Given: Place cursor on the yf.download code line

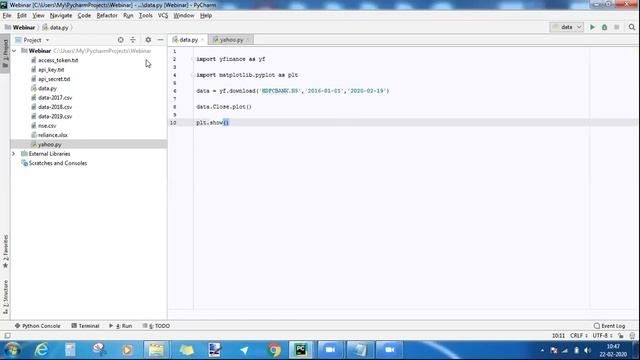Looking at the screenshot, I should coord(293,91).
